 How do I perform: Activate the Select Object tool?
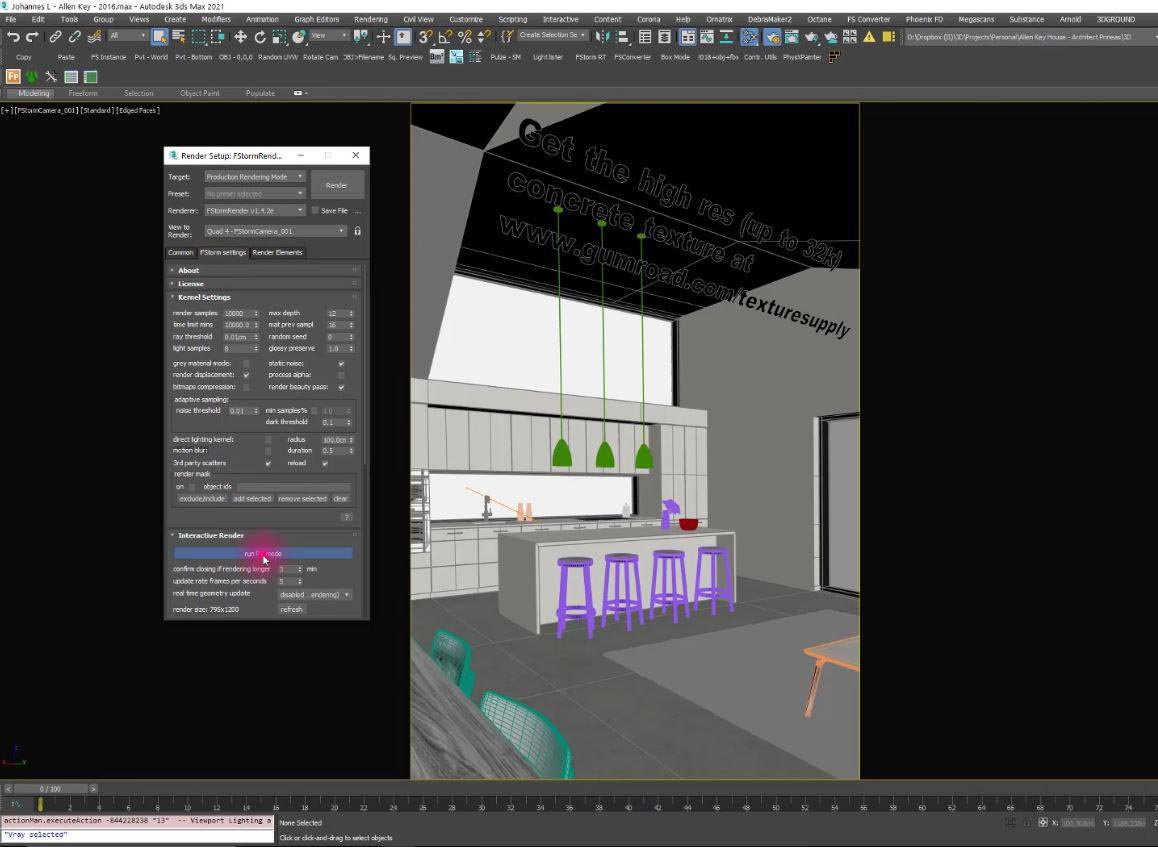[159, 37]
